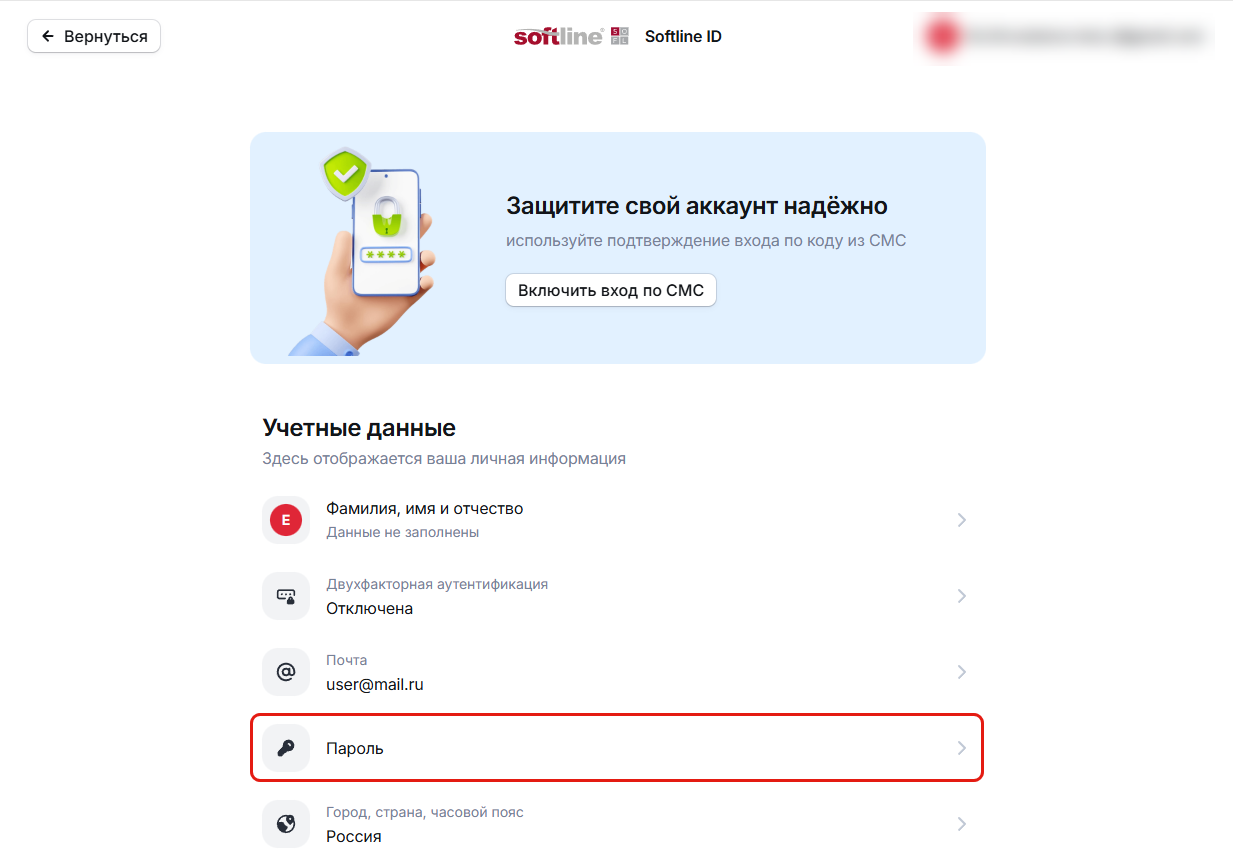Click the red E avatar icon
The width and height of the screenshot is (1233, 861).
[286, 520]
